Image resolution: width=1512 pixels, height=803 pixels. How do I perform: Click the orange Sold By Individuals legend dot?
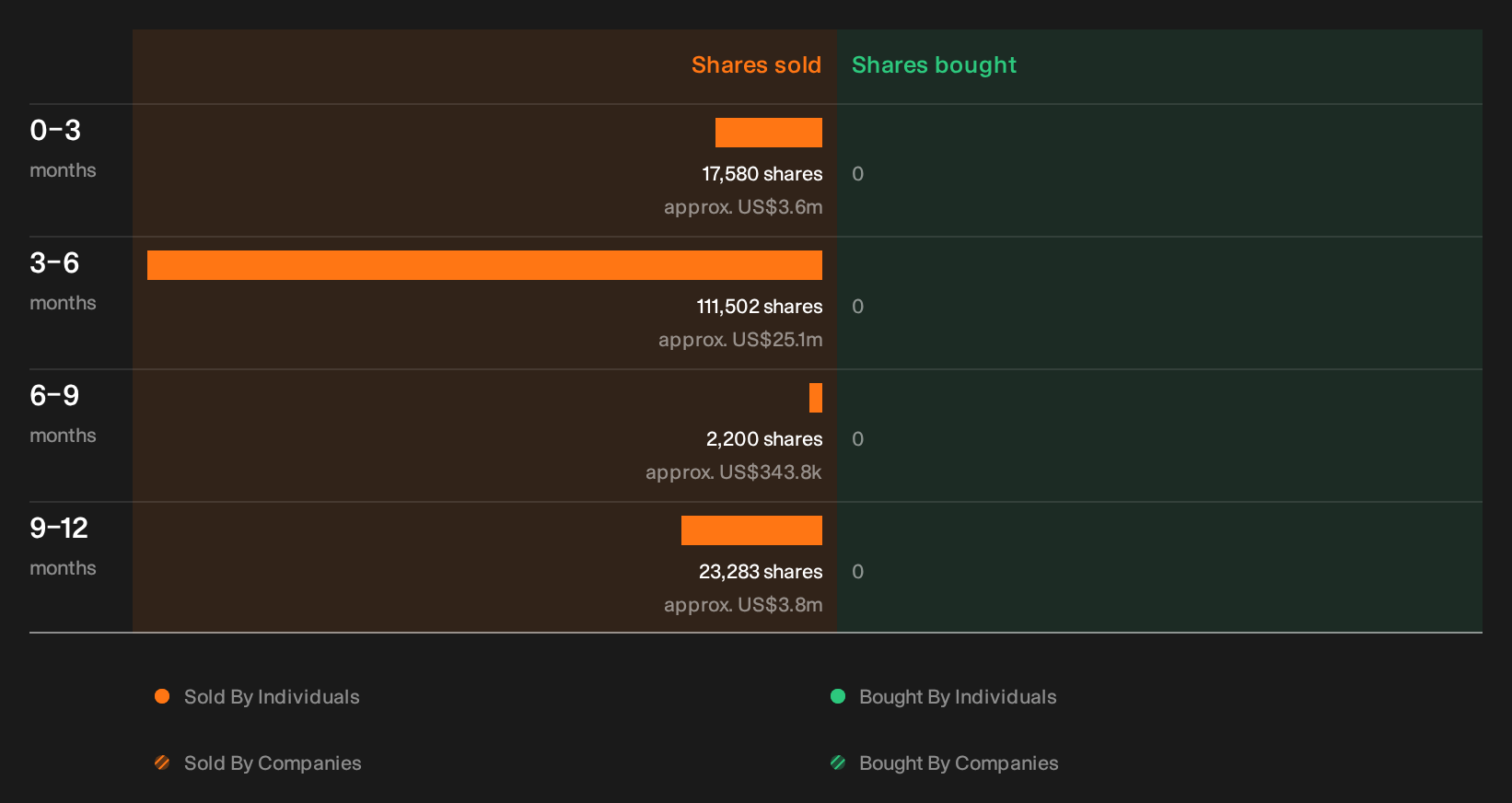pos(162,696)
